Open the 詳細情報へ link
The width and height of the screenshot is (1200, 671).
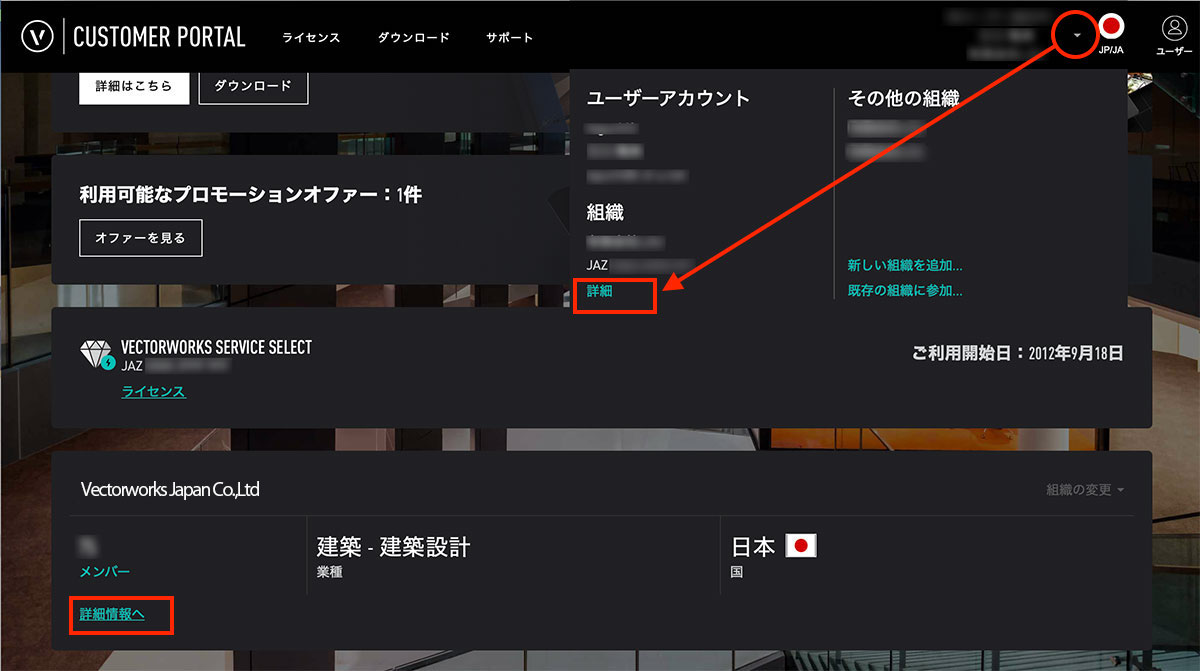(112, 614)
